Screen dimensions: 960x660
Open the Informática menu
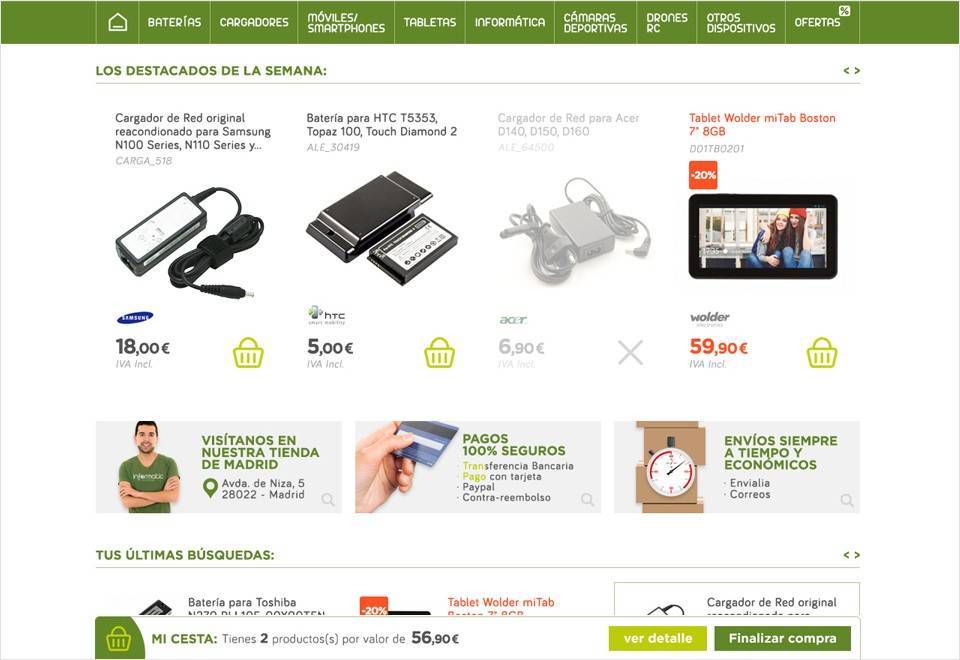(509, 23)
